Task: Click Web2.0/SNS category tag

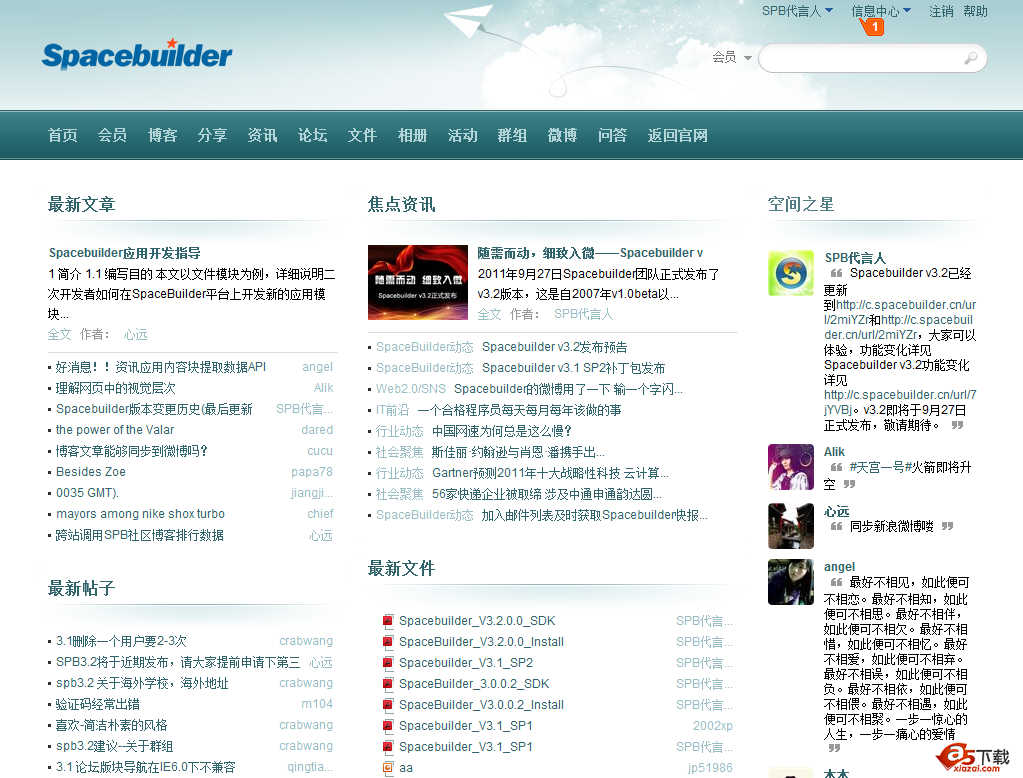Action: [411, 388]
